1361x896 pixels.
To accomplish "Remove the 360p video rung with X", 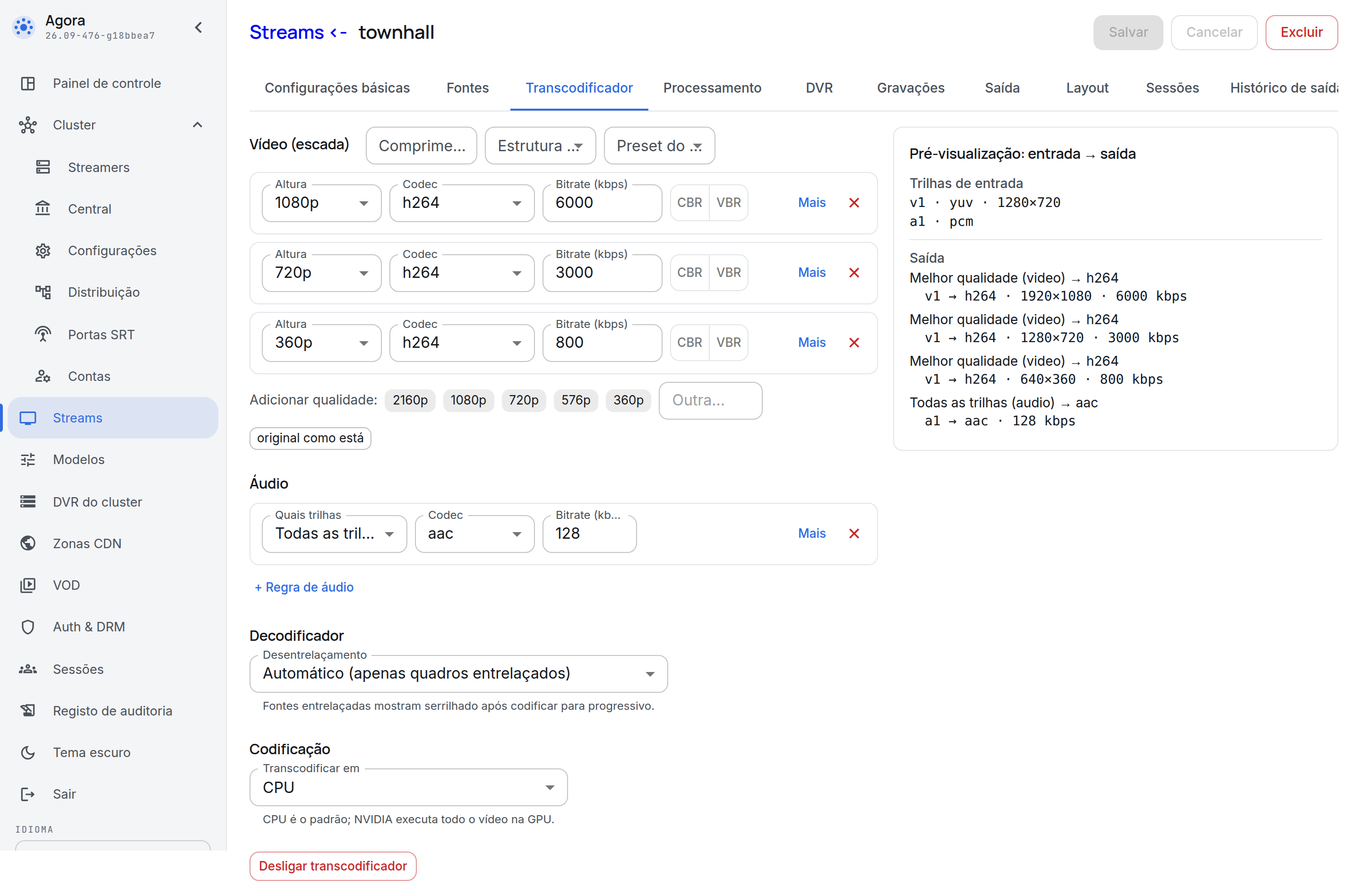I will (854, 343).
